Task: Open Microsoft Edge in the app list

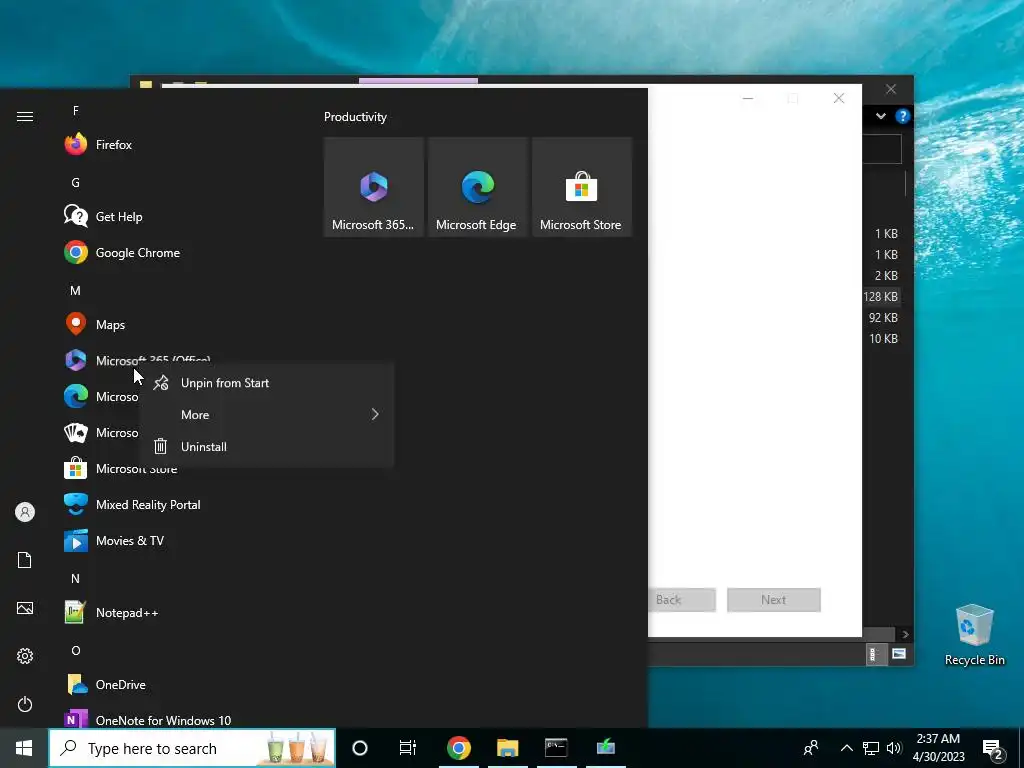Action: (x=101, y=397)
